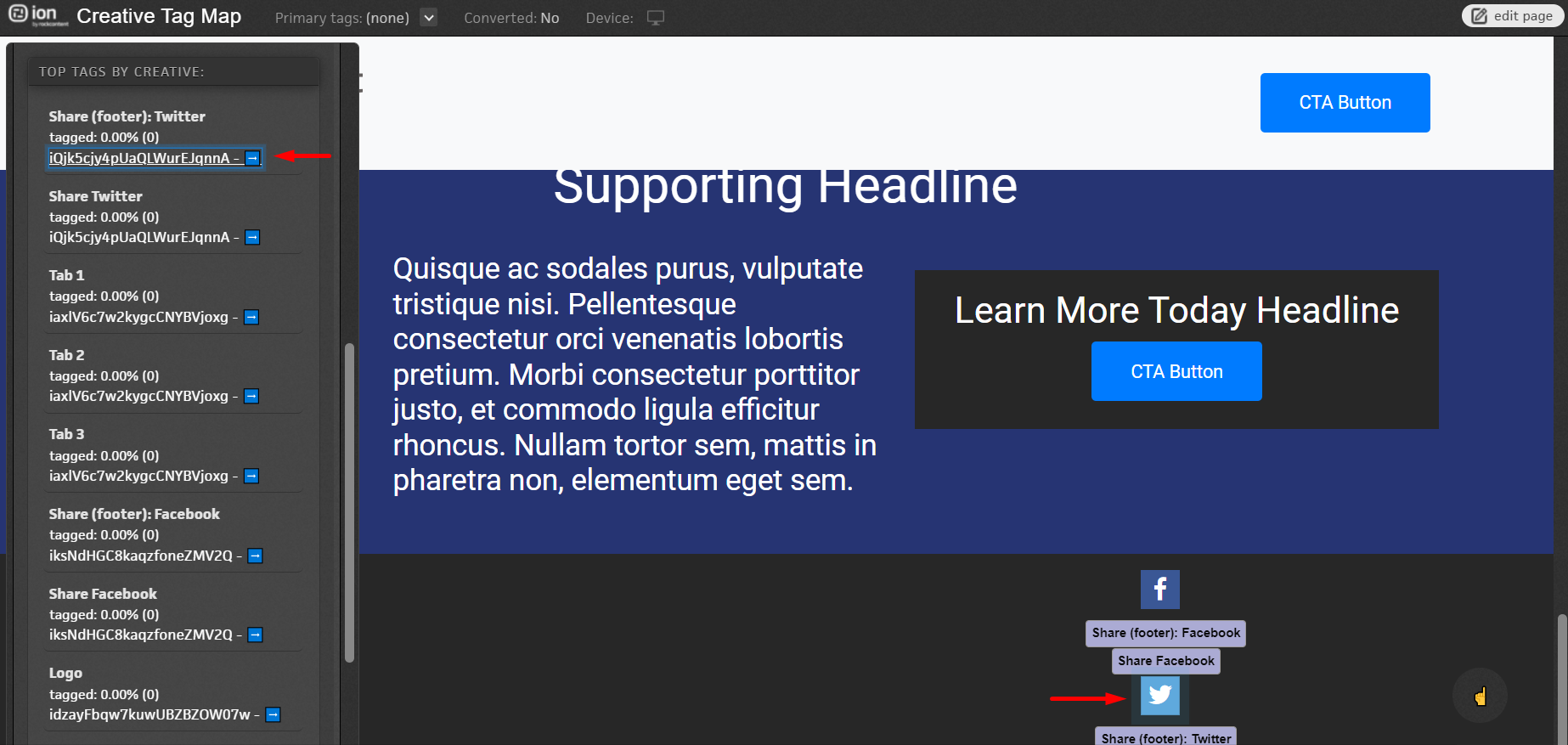Click the Converted: No status text
Screen dimensions: 1568x745
click(511, 18)
